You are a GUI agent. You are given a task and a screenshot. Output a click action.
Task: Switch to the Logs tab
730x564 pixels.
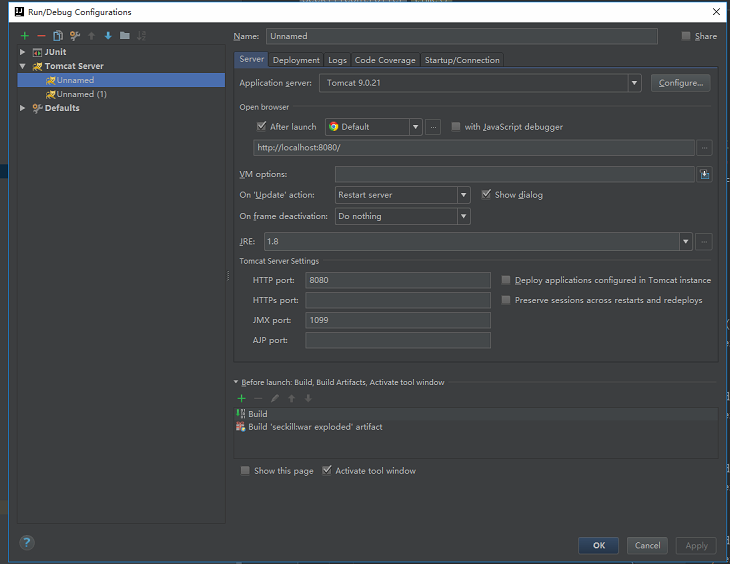click(337, 60)
